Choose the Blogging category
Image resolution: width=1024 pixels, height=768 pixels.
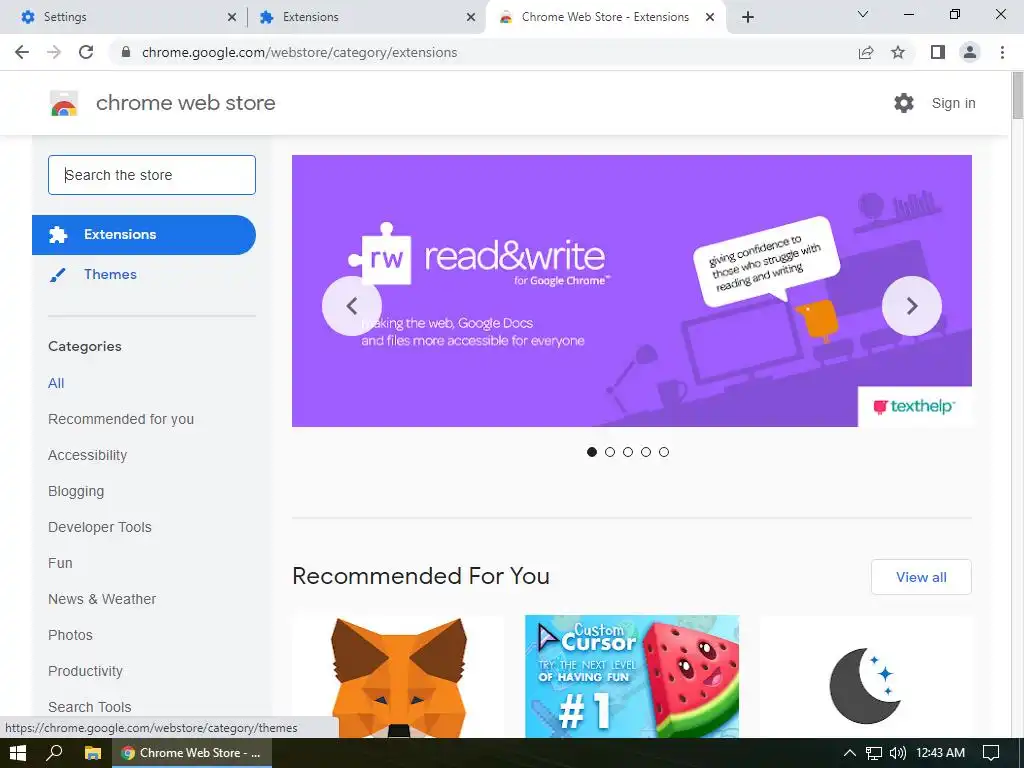tap(76, 491)
